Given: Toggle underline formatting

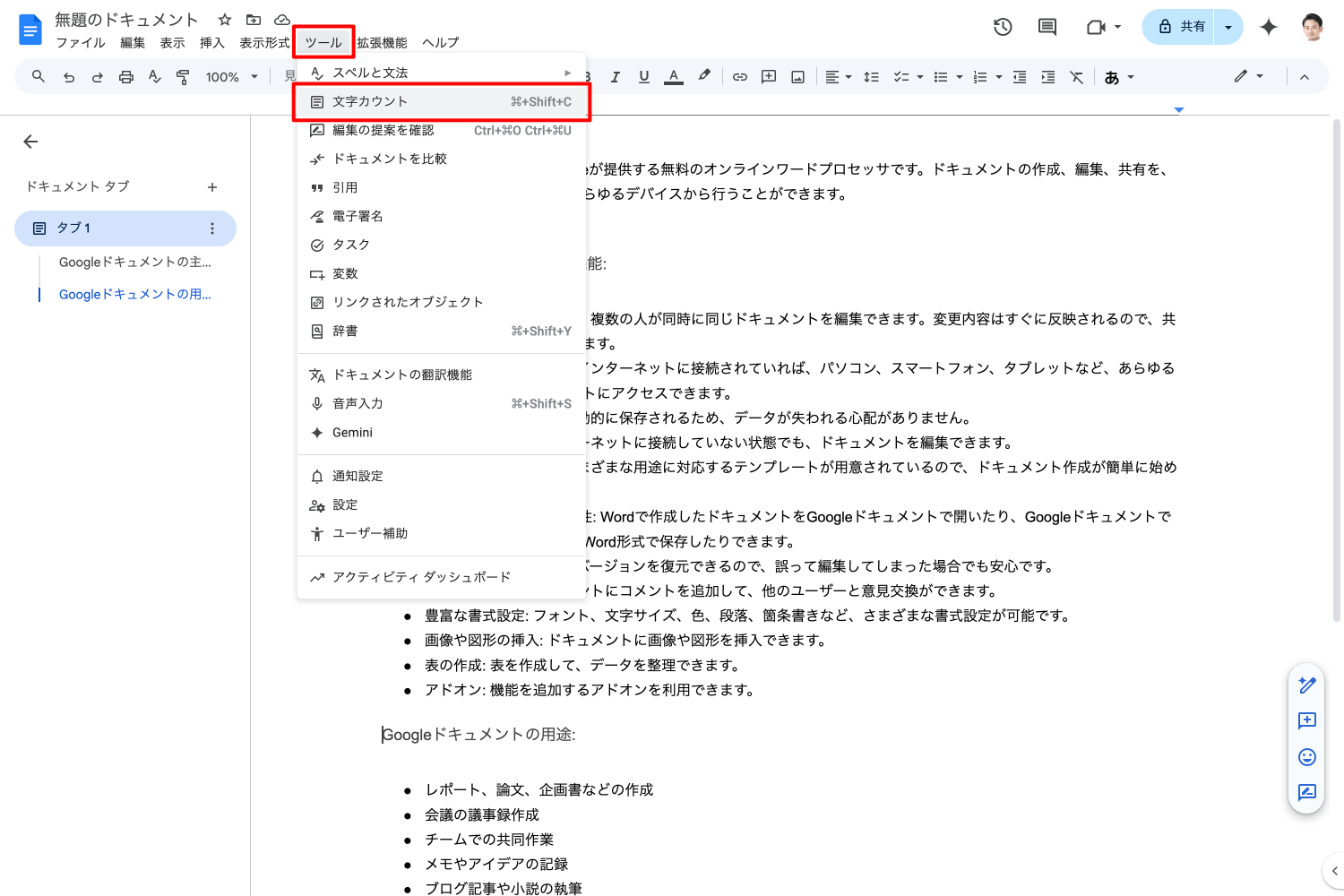Looking at the screenshot, I should [644, 77].
